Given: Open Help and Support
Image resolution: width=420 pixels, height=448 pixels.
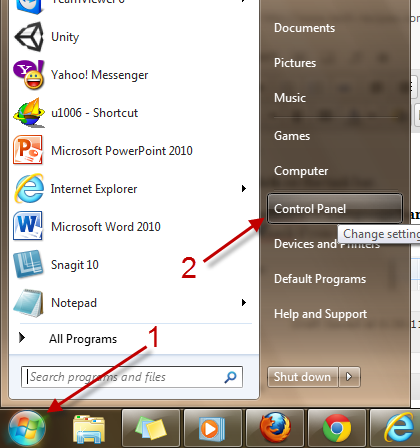Looking at the screenshot, I should click(x=320, y=314).
